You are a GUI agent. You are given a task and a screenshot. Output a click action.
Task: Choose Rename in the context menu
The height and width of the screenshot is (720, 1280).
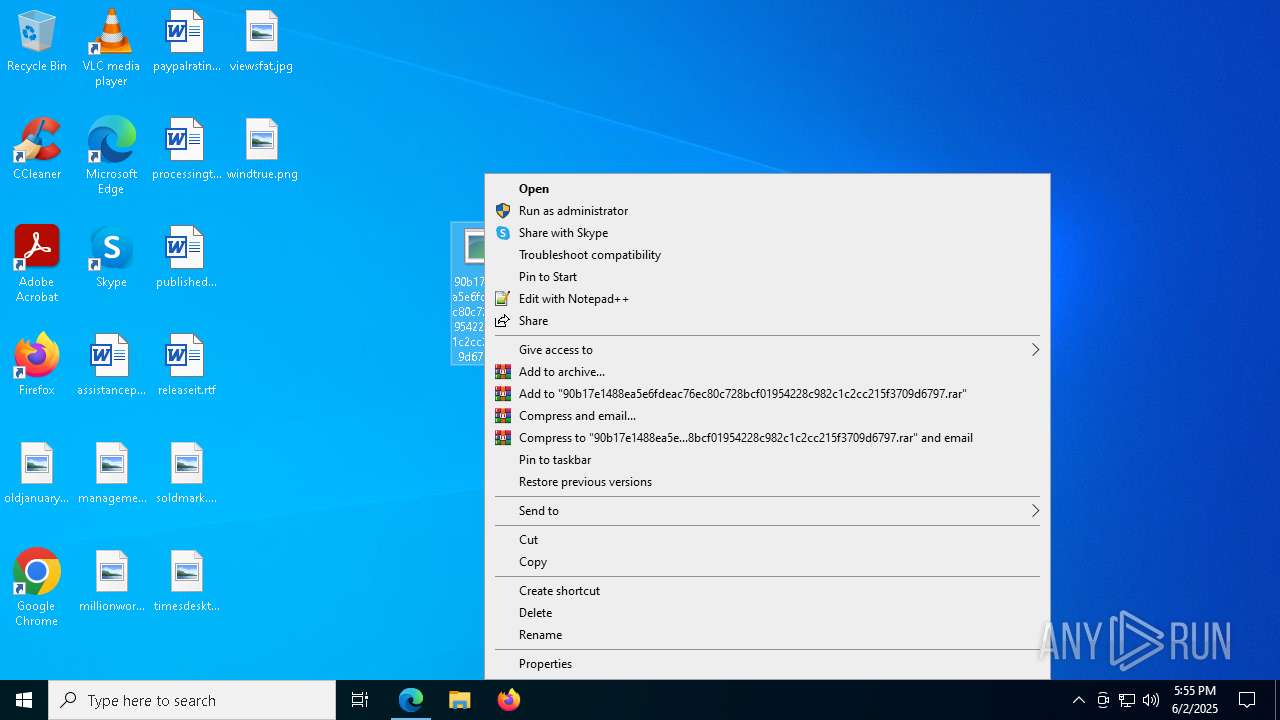(767, 635)
